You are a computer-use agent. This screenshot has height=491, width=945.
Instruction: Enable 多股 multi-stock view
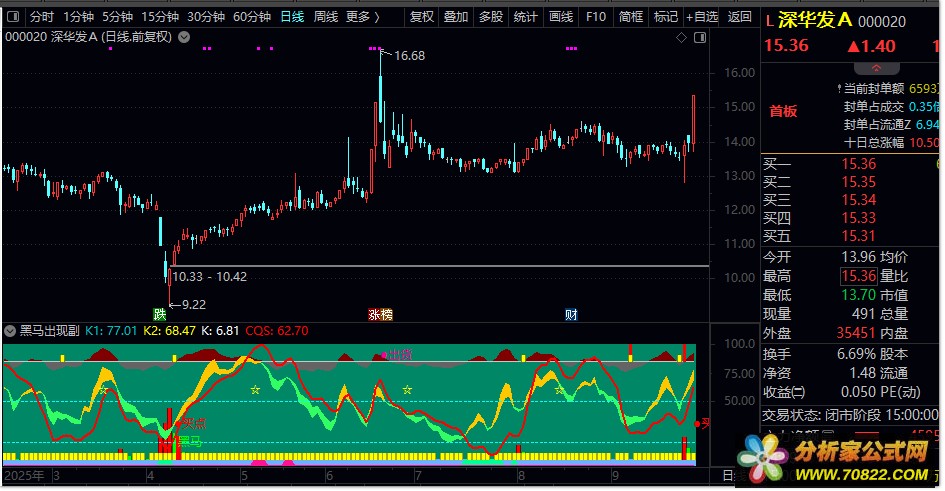click(x=490, y=17)
